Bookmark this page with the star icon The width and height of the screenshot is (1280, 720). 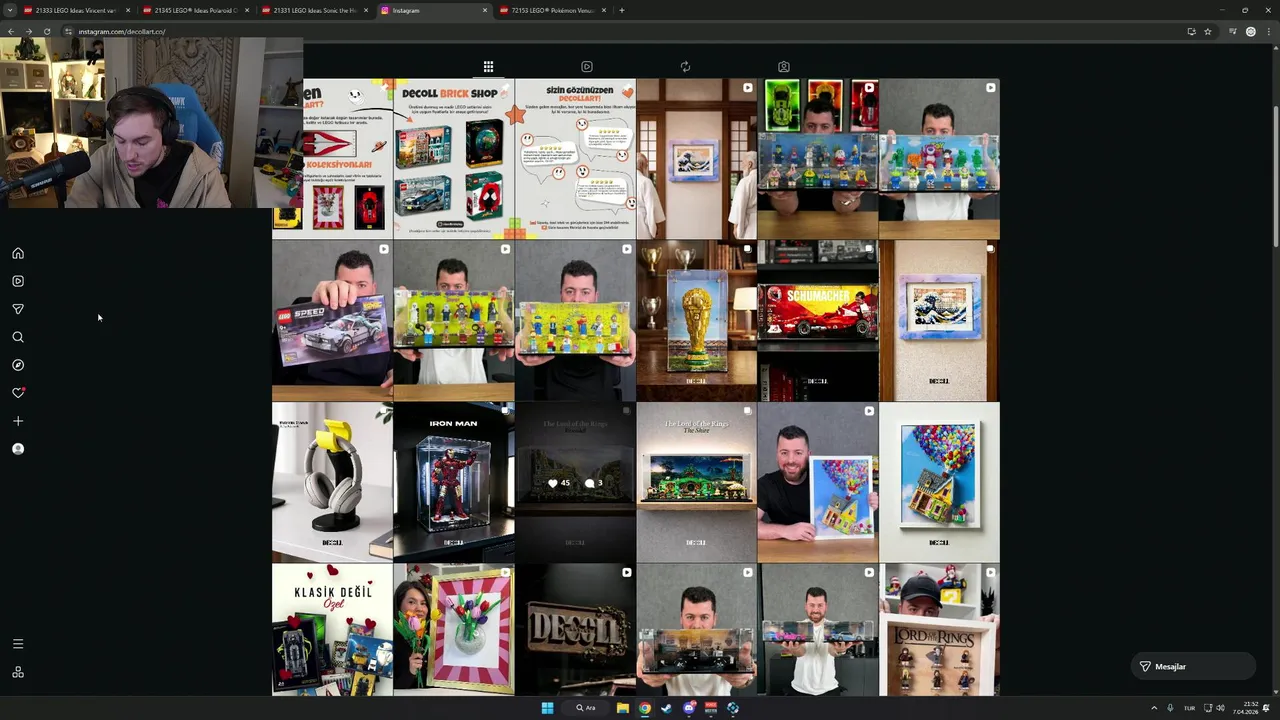(1208, 31)
